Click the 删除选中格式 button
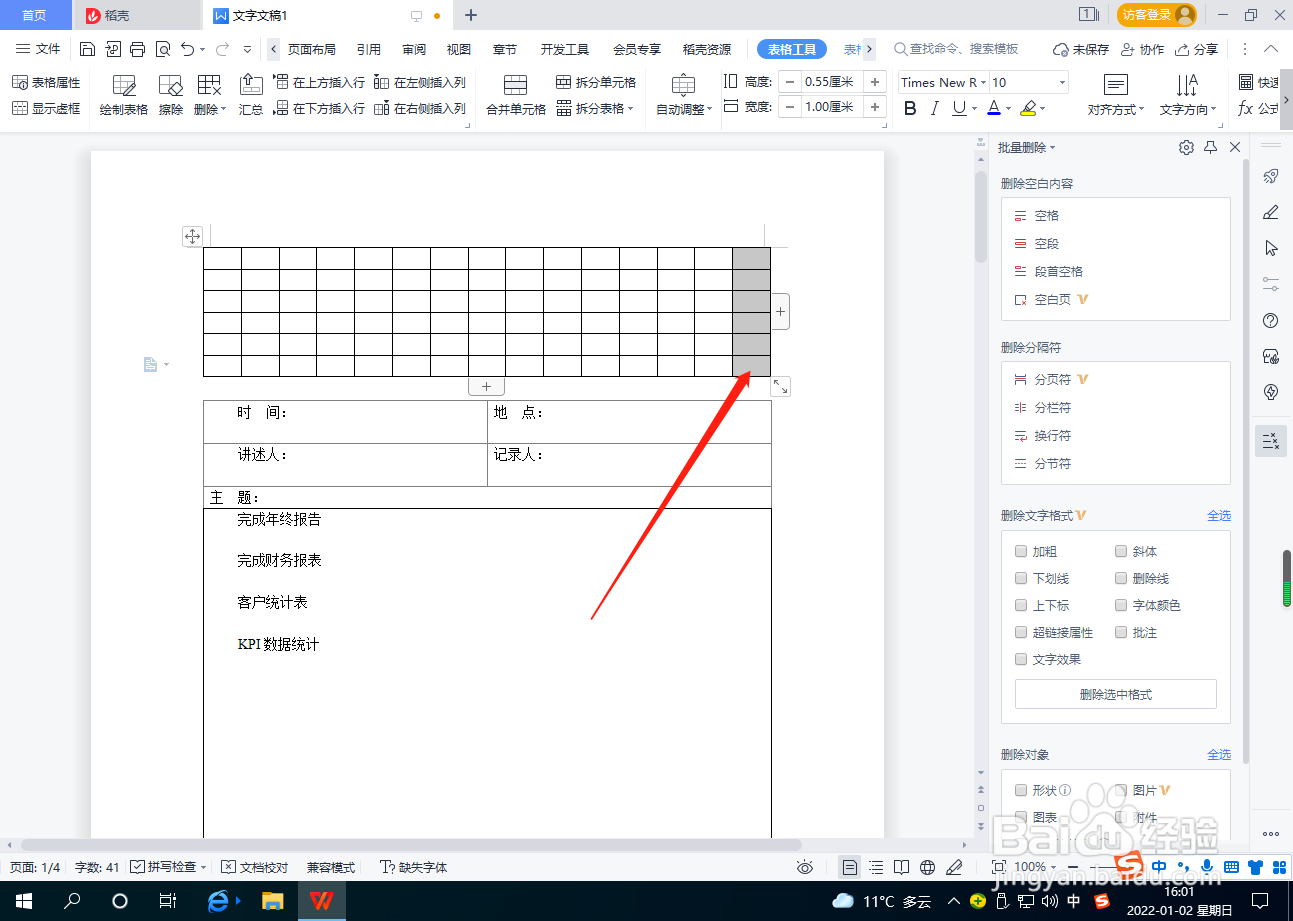The image size is (1293, 921). (x=1115, y=693)
